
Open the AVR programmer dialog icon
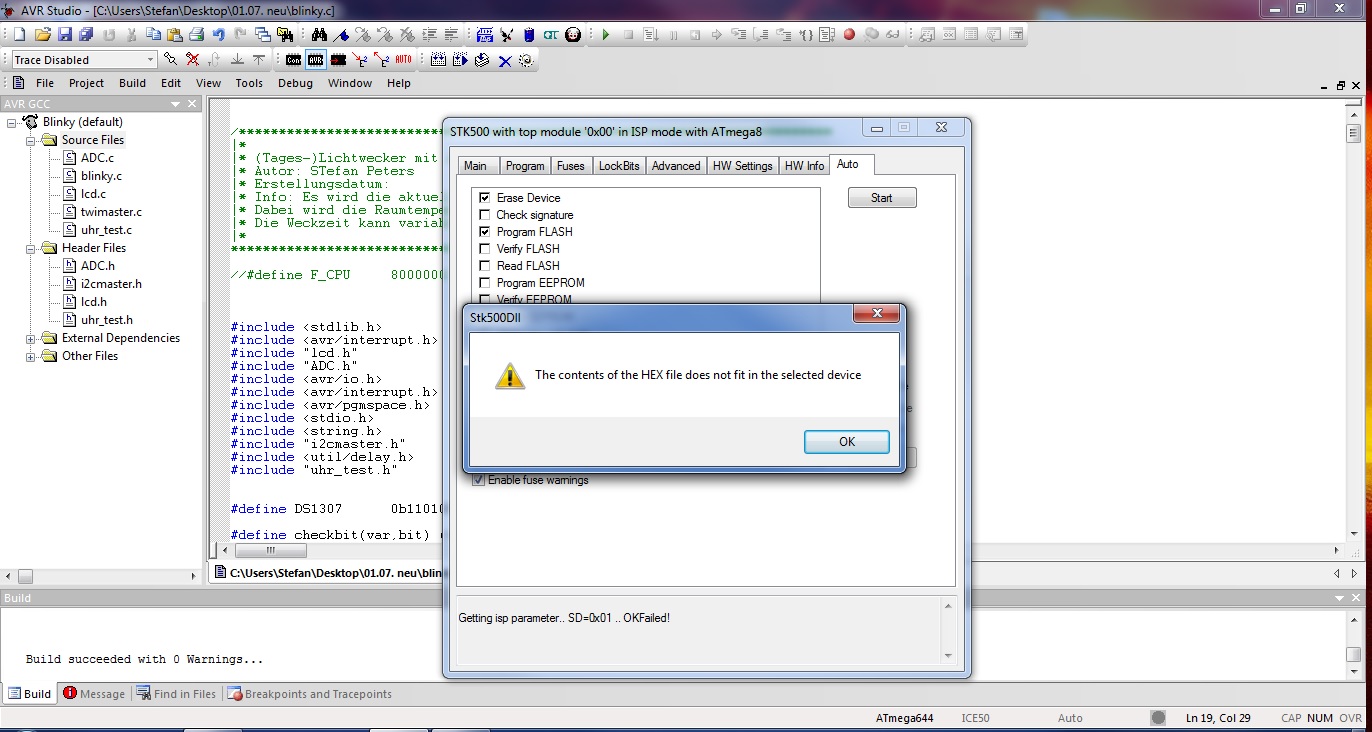pyautogui.click(x=315, y=60)
